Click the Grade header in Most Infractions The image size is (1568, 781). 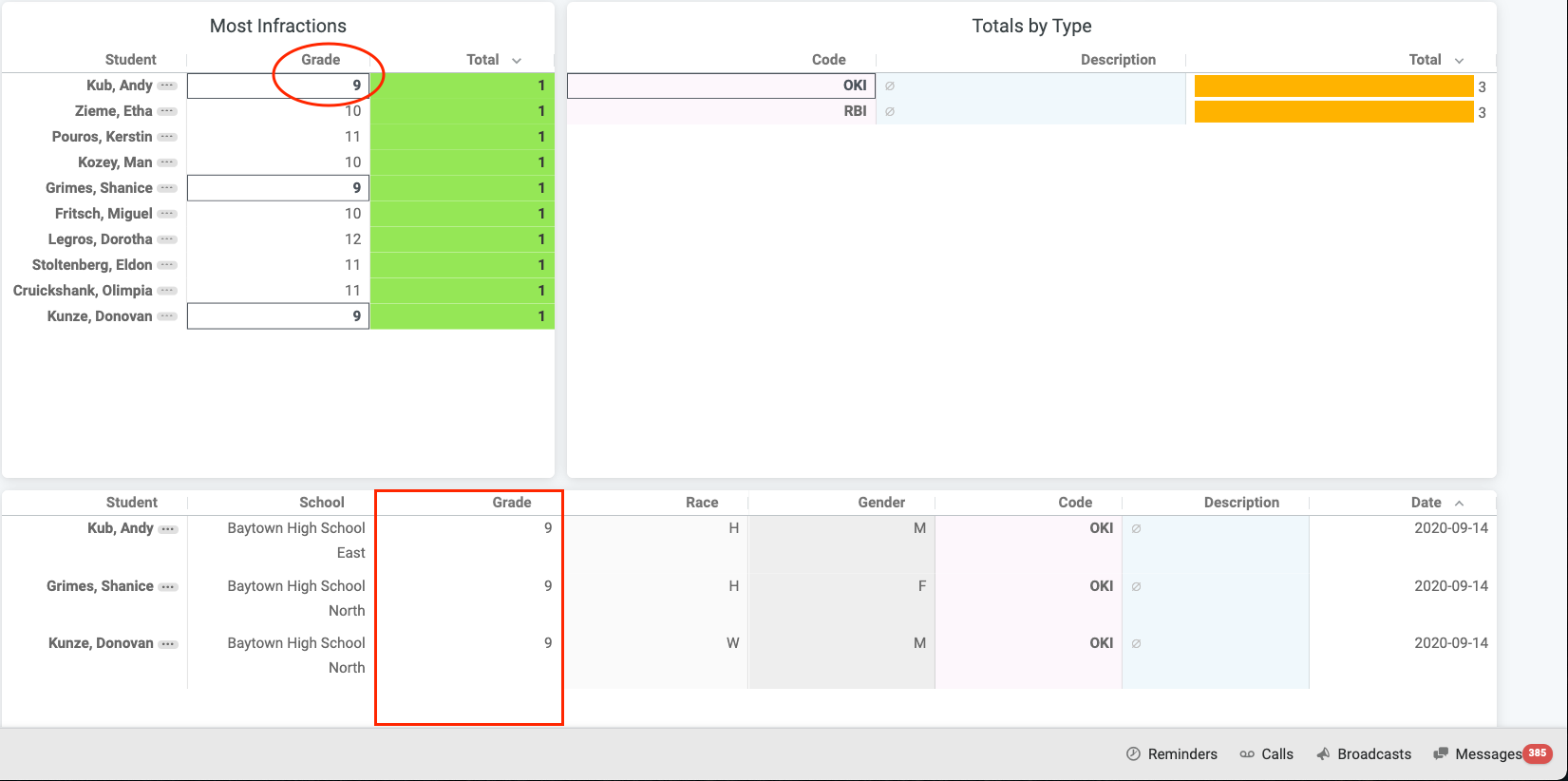(321, 60)
